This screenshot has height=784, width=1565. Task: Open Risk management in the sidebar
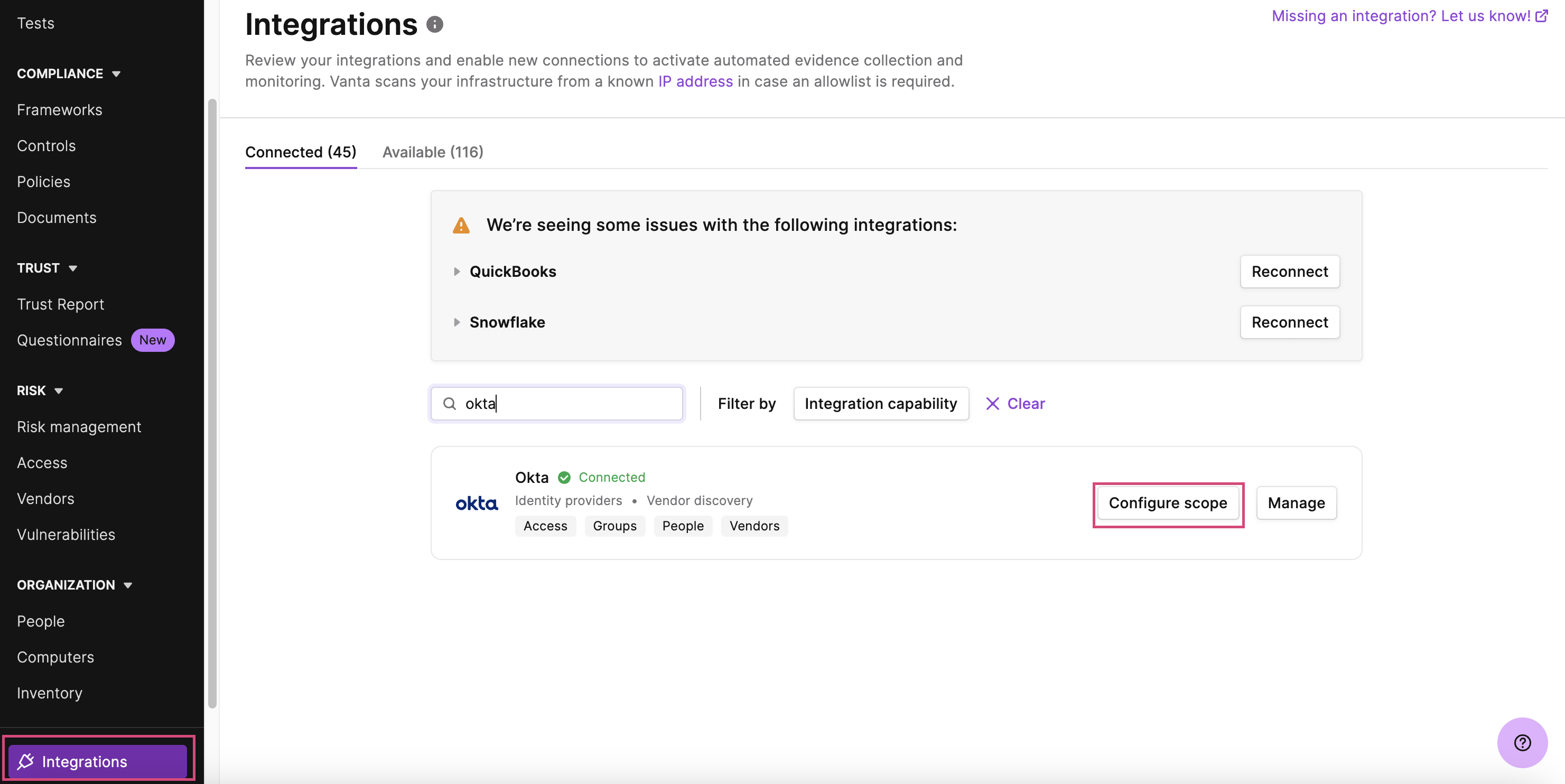(79, 427)
